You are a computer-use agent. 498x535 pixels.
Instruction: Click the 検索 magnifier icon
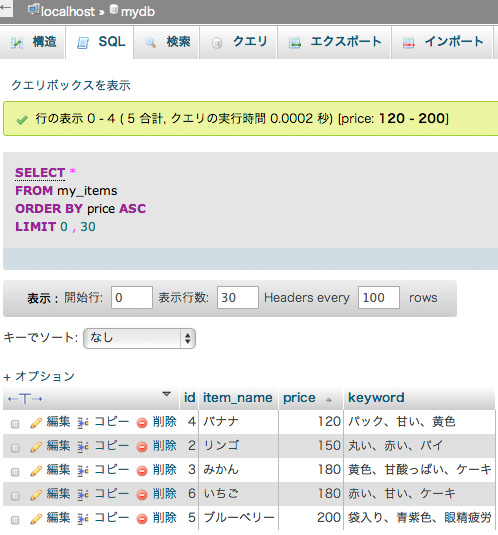(150, 43)
